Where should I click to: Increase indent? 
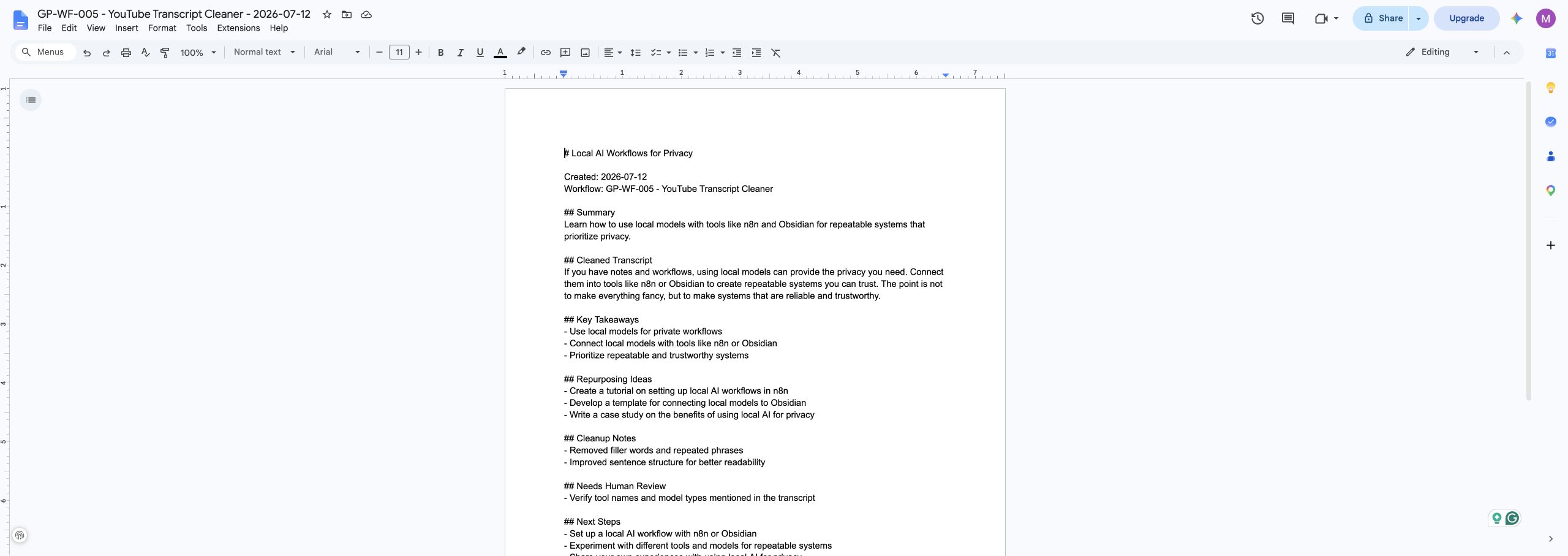(x=756, y=53)
